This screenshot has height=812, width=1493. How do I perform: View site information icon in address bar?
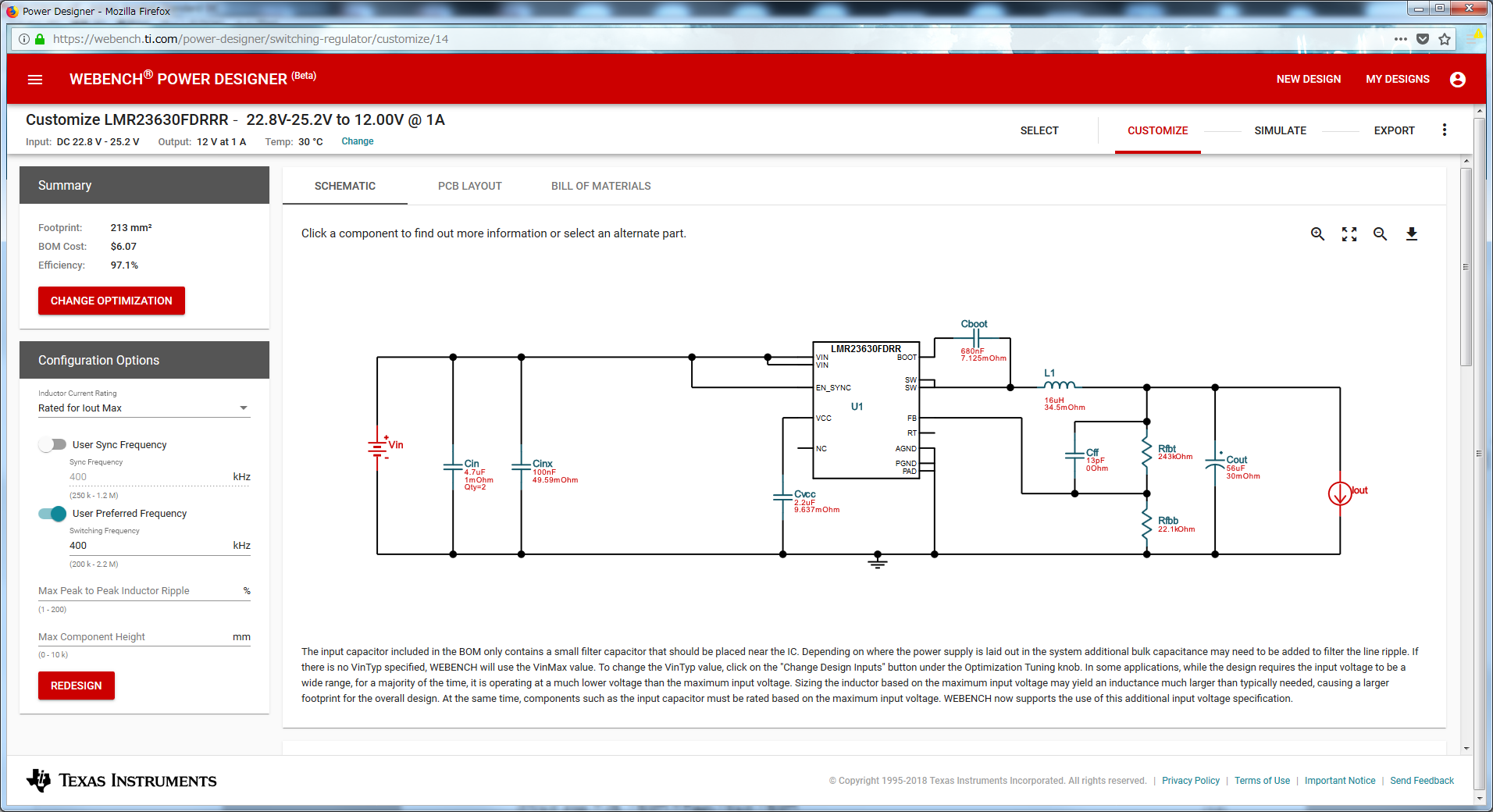[x=24, y=39]
